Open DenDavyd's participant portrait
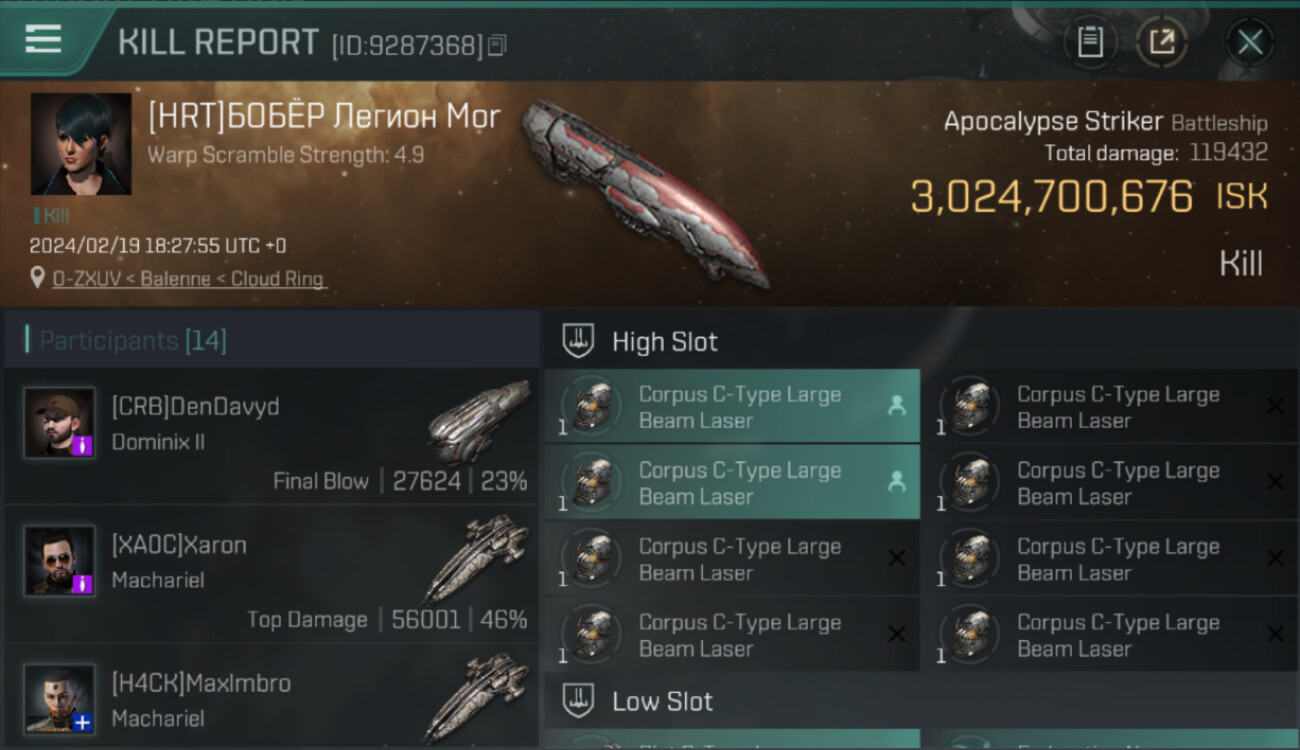Image resolution: width=1300 pixels, height=750 pixels. click(60, 423)
